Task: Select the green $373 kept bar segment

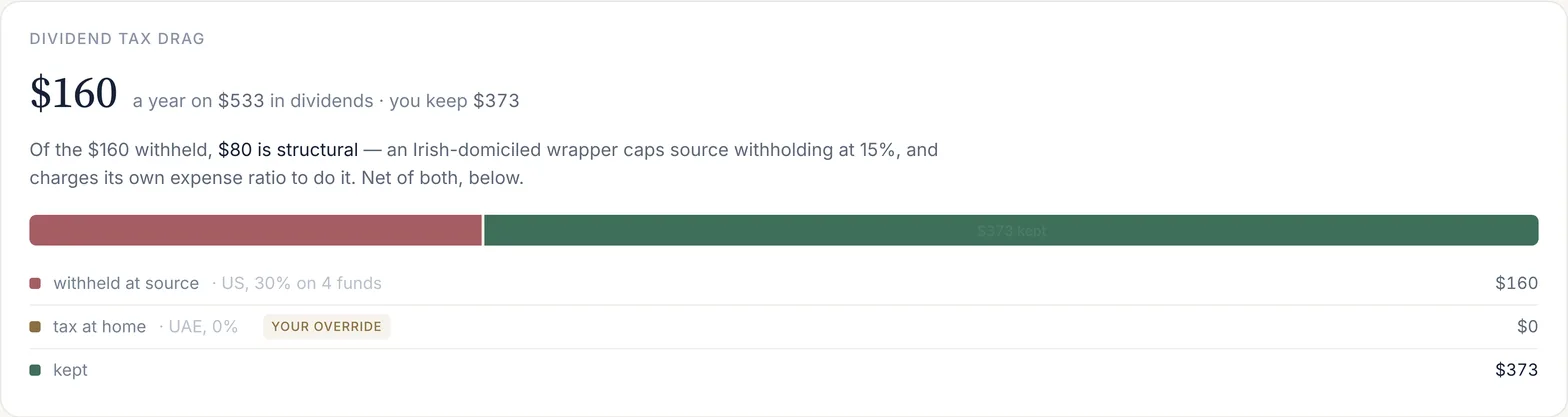Action: click(1011, 230)
